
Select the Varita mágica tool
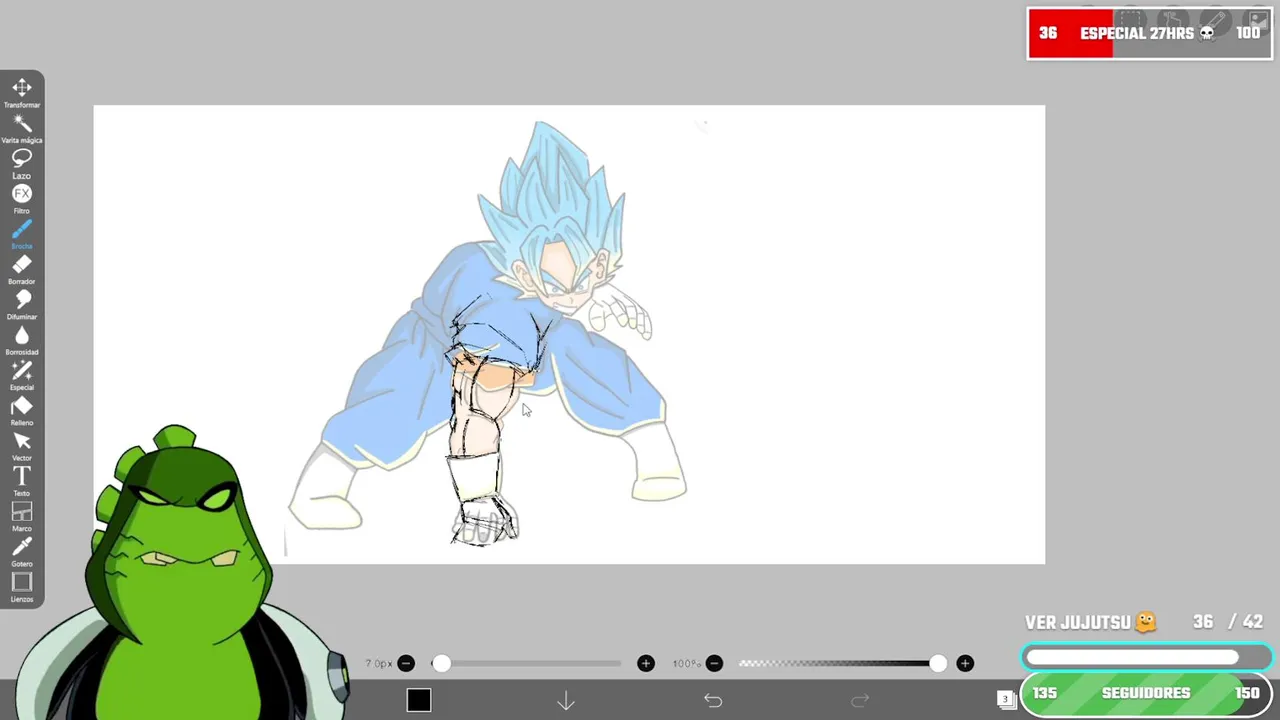[x=22, y=128]
